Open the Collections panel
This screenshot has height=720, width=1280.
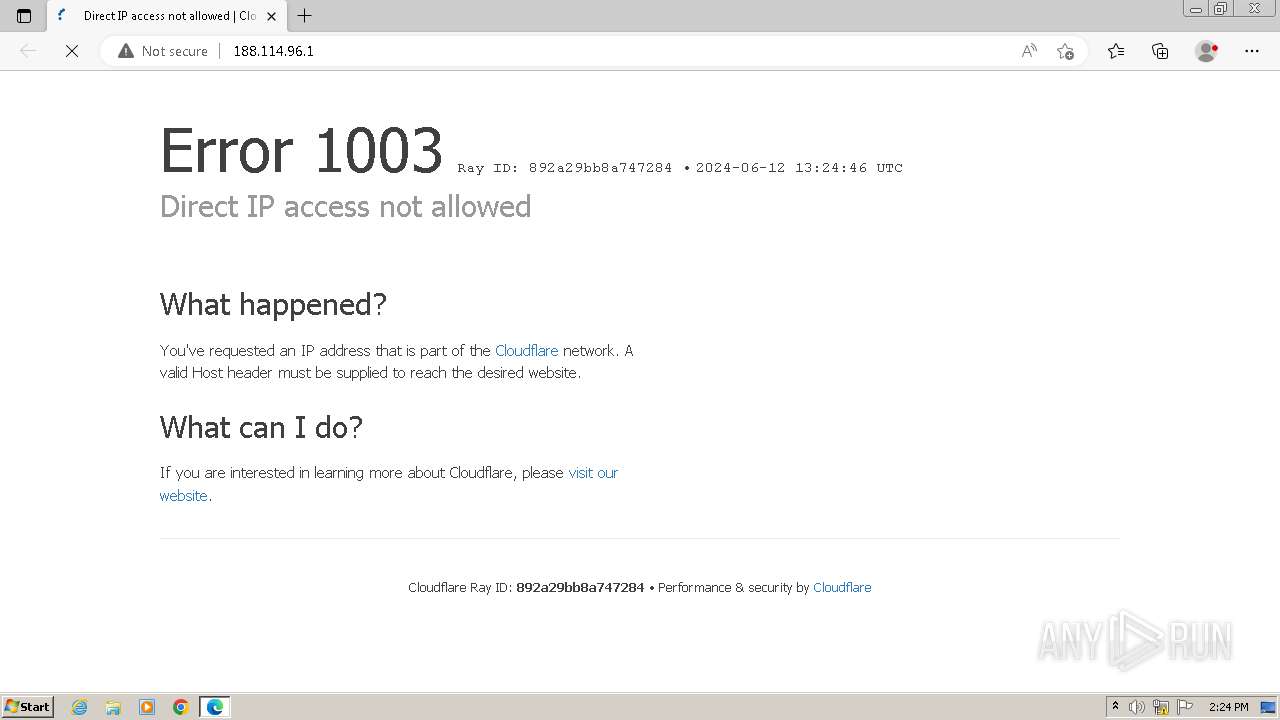[1160, 51]
